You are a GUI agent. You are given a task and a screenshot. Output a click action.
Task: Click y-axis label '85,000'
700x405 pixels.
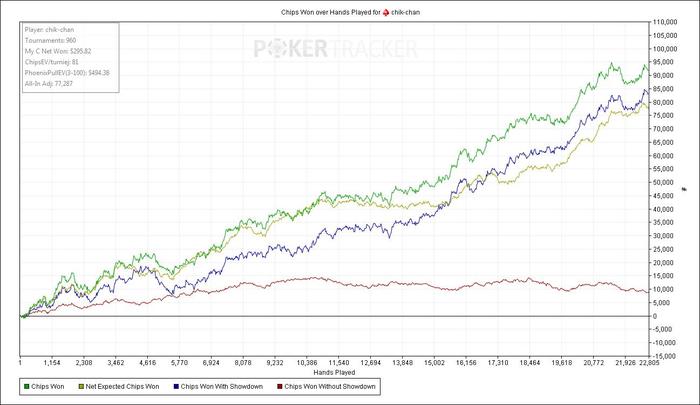664,89
